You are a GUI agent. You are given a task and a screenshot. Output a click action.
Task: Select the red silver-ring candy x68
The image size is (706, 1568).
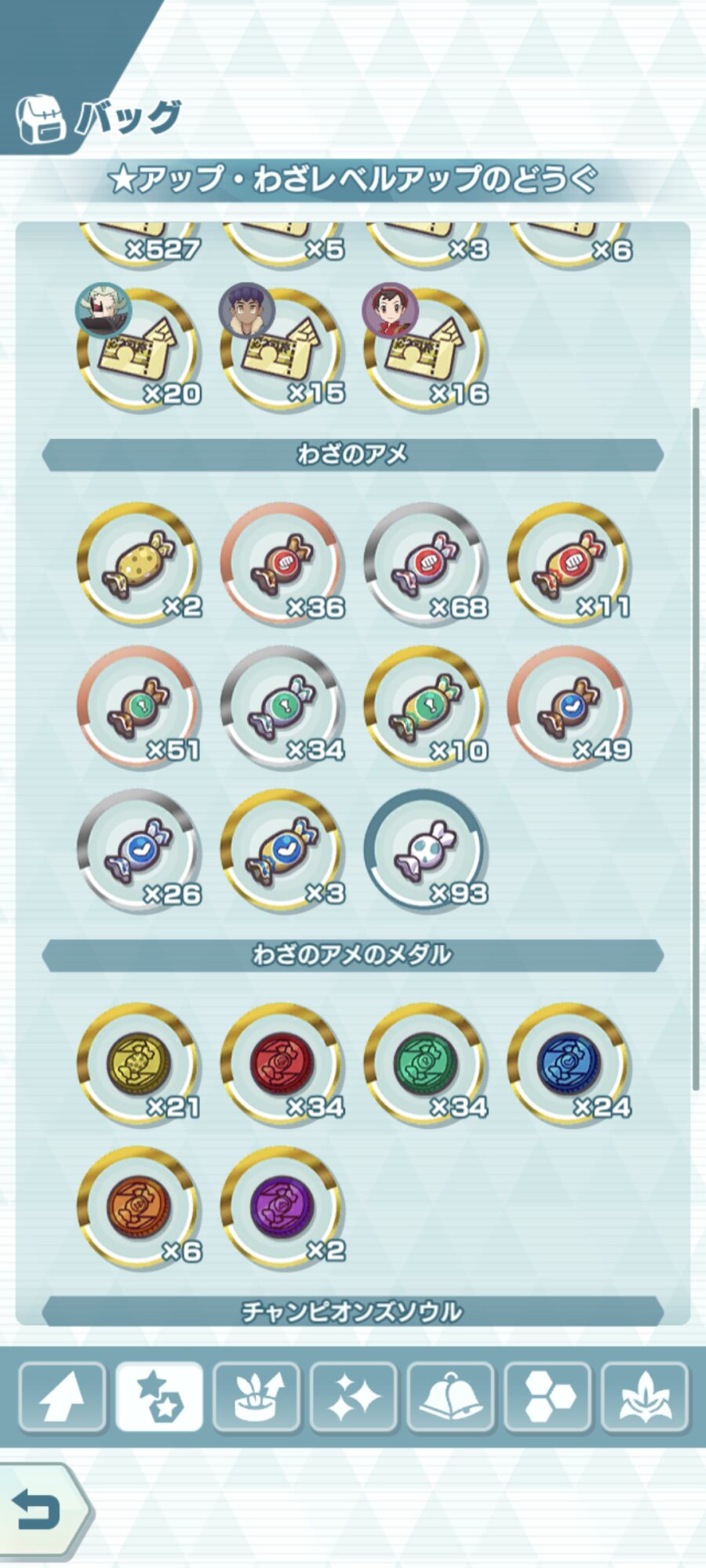click(x=426, y=564)
